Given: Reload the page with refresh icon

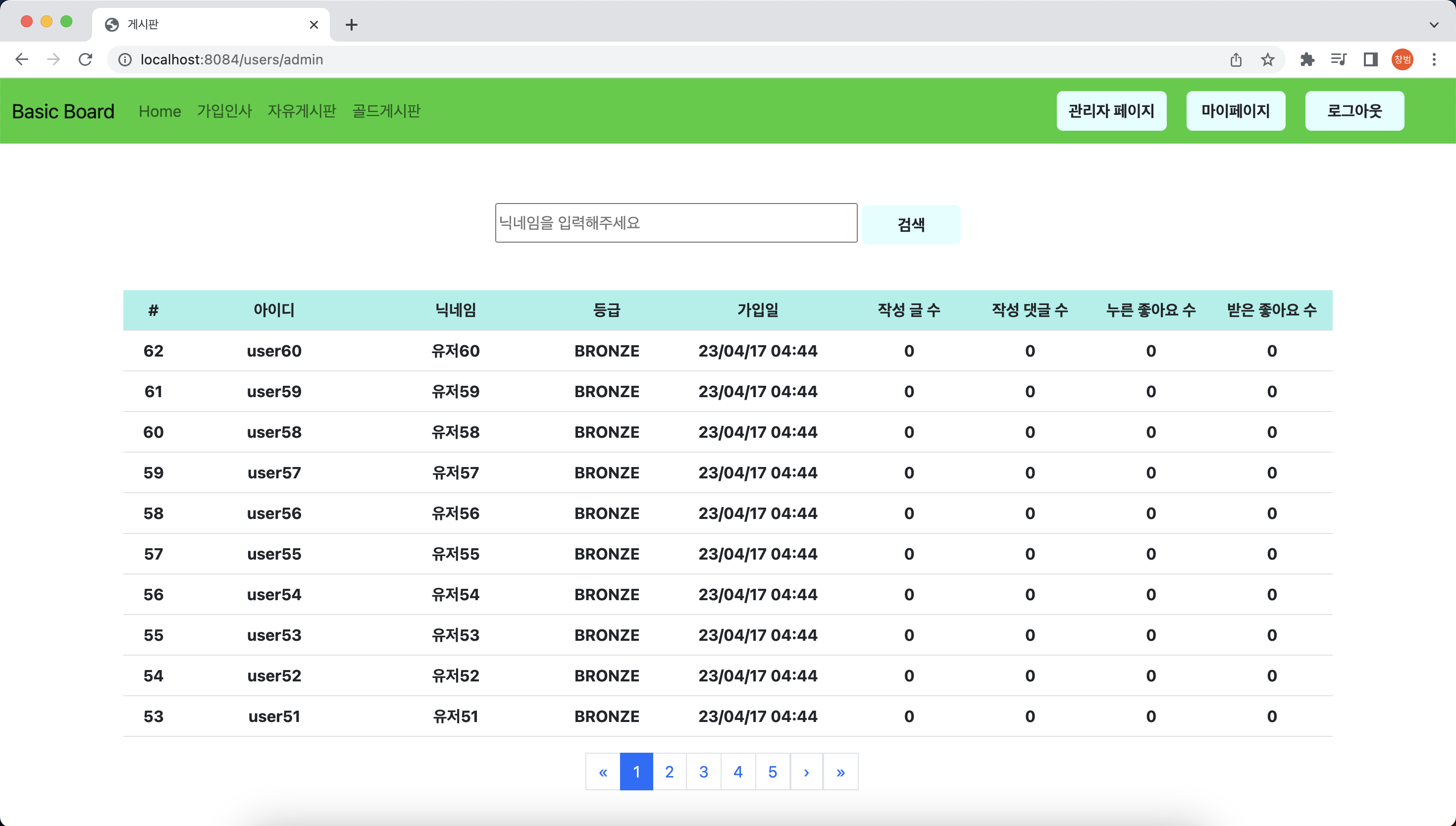Looking at the screenshot, I should [x=86, y=59].
